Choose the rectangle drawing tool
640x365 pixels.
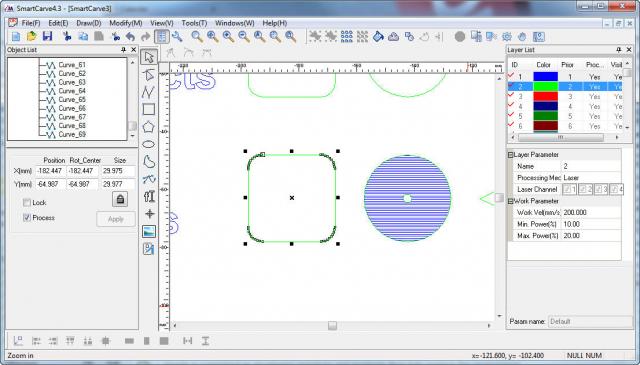coord(149,109)
